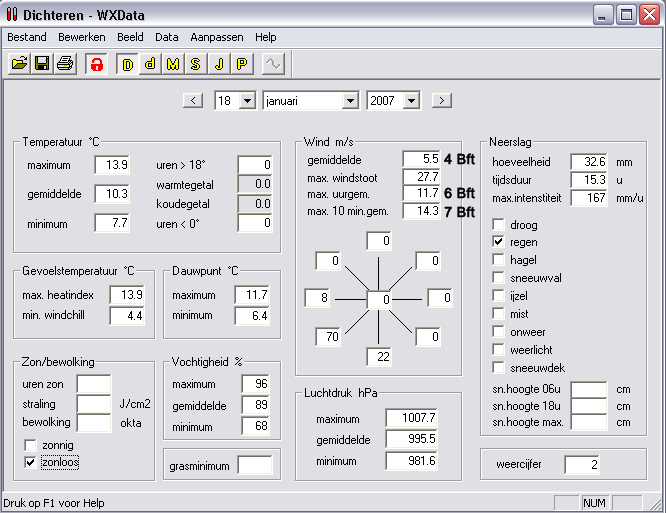666x513 pixels.
Task: Switch to the M view icon
Action: pyautogui.click(x=173, y=64)
